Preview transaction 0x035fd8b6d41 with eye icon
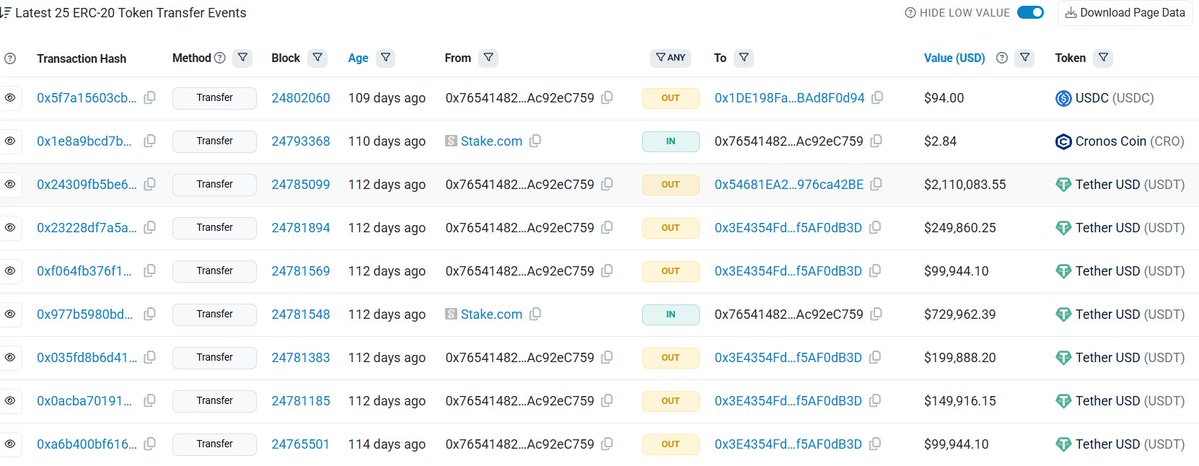This screenshot has width=1199, height=466. click(10, 357)
